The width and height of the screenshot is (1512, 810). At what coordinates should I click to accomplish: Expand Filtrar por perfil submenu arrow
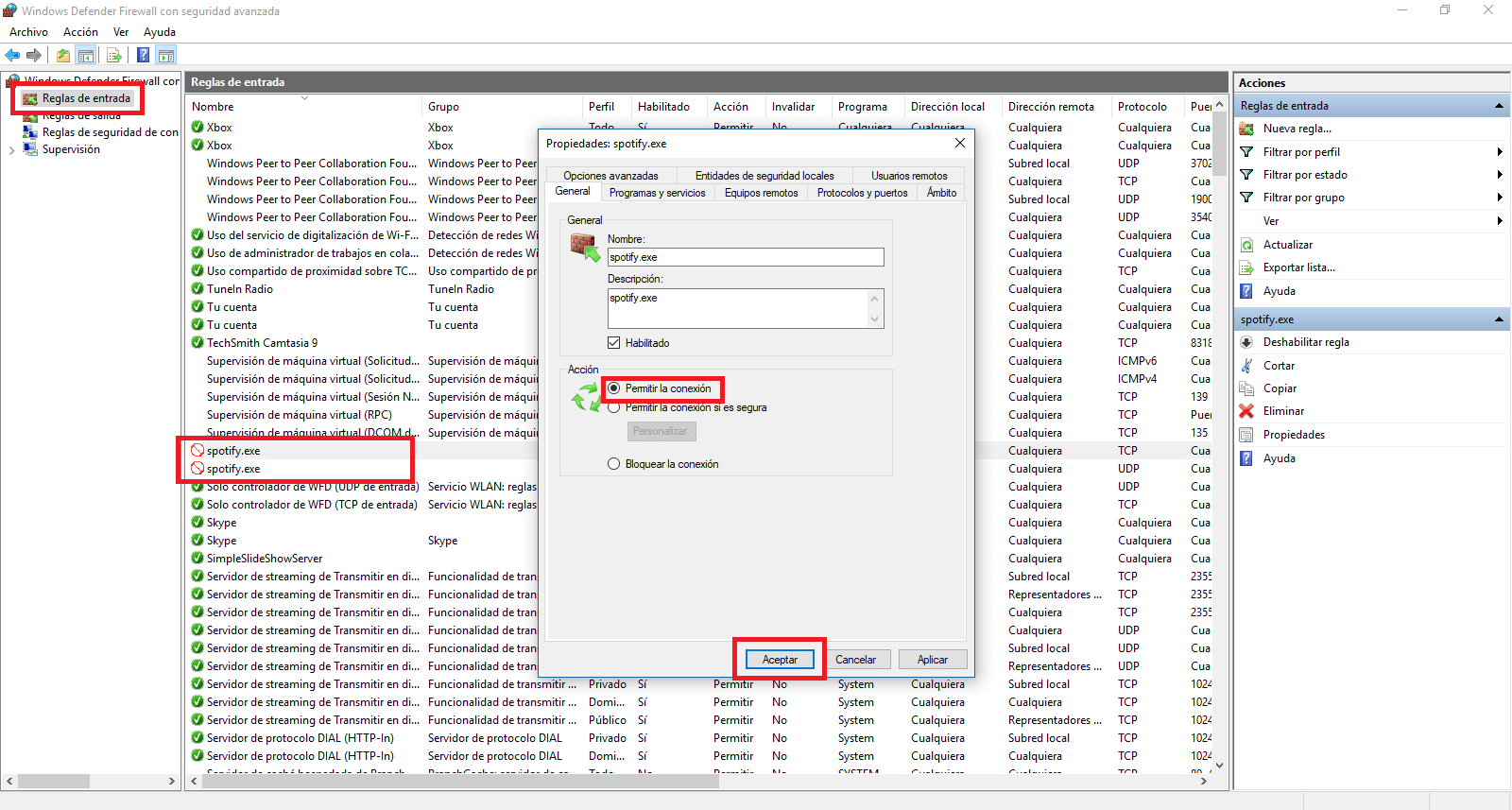point(1500,152)
